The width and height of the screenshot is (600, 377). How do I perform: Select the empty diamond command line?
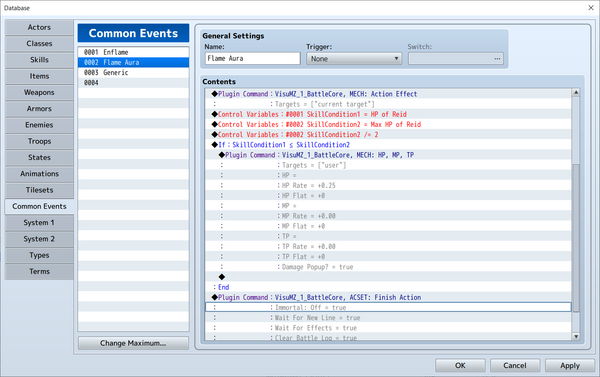click(388, 277)
